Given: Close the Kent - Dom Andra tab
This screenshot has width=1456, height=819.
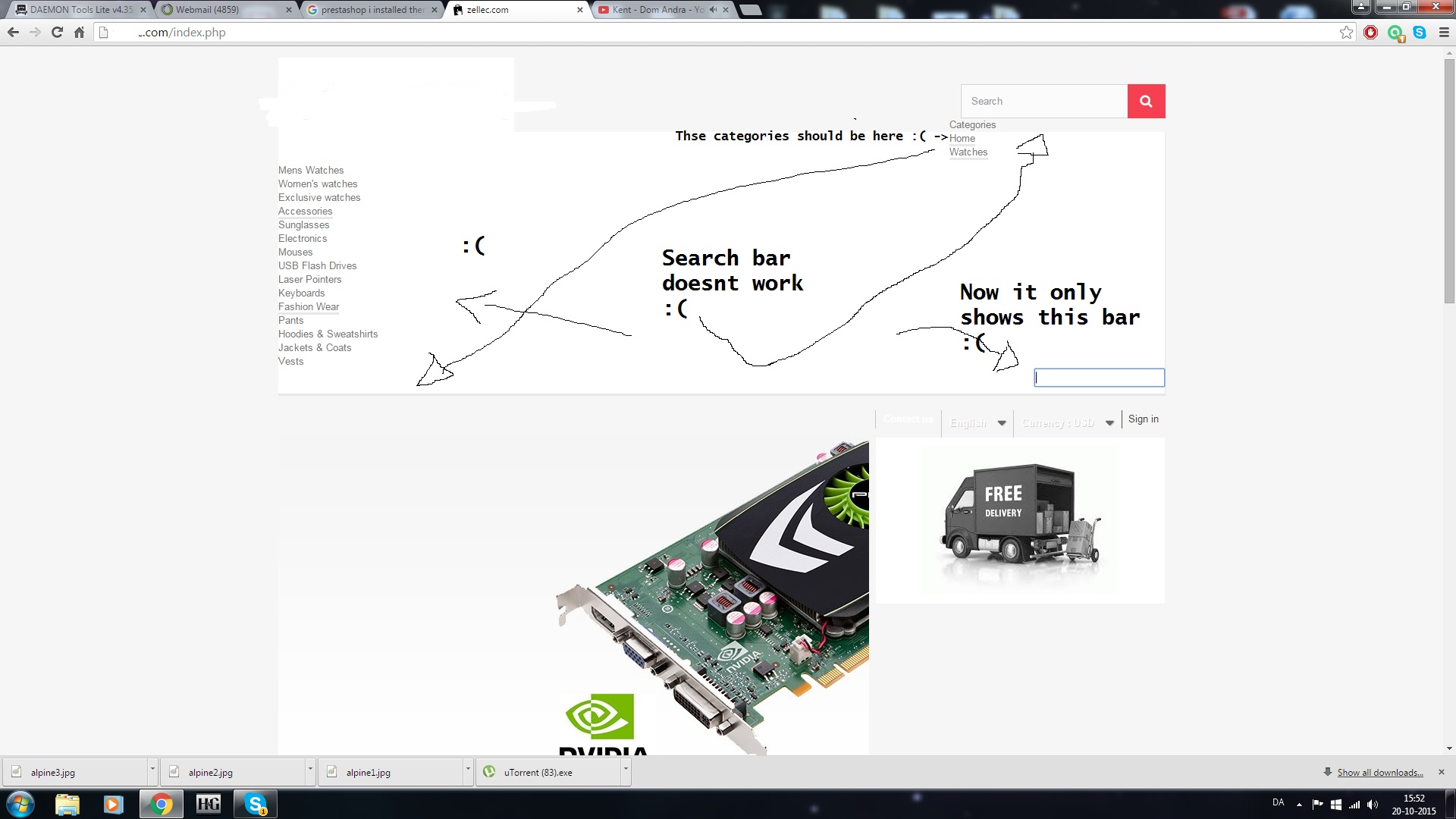Looking at the screenshot, I should click(x=726, y=10).
